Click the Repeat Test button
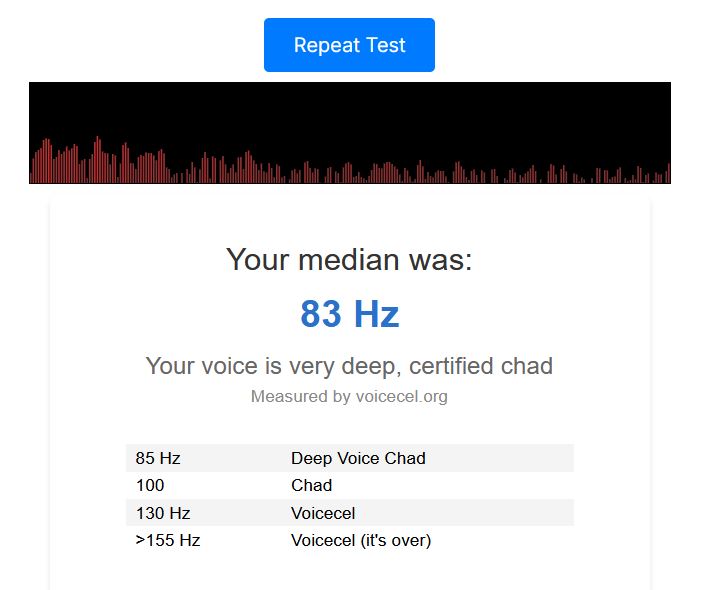The height and width of the screenshot is (590, 708). (x=349, y=45)
